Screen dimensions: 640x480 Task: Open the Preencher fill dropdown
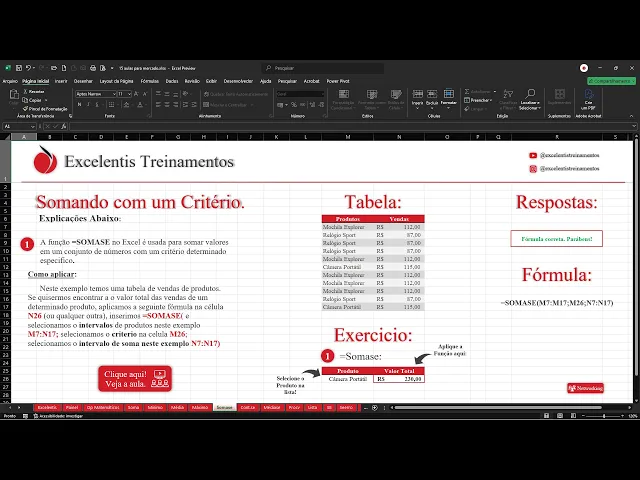click(x=478, y=100)
